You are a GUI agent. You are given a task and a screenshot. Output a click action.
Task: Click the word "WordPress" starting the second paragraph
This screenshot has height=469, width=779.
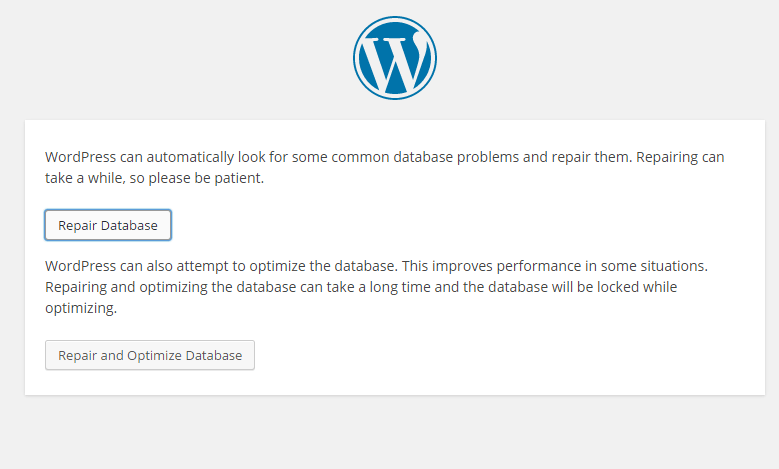[x=79, y=267]
